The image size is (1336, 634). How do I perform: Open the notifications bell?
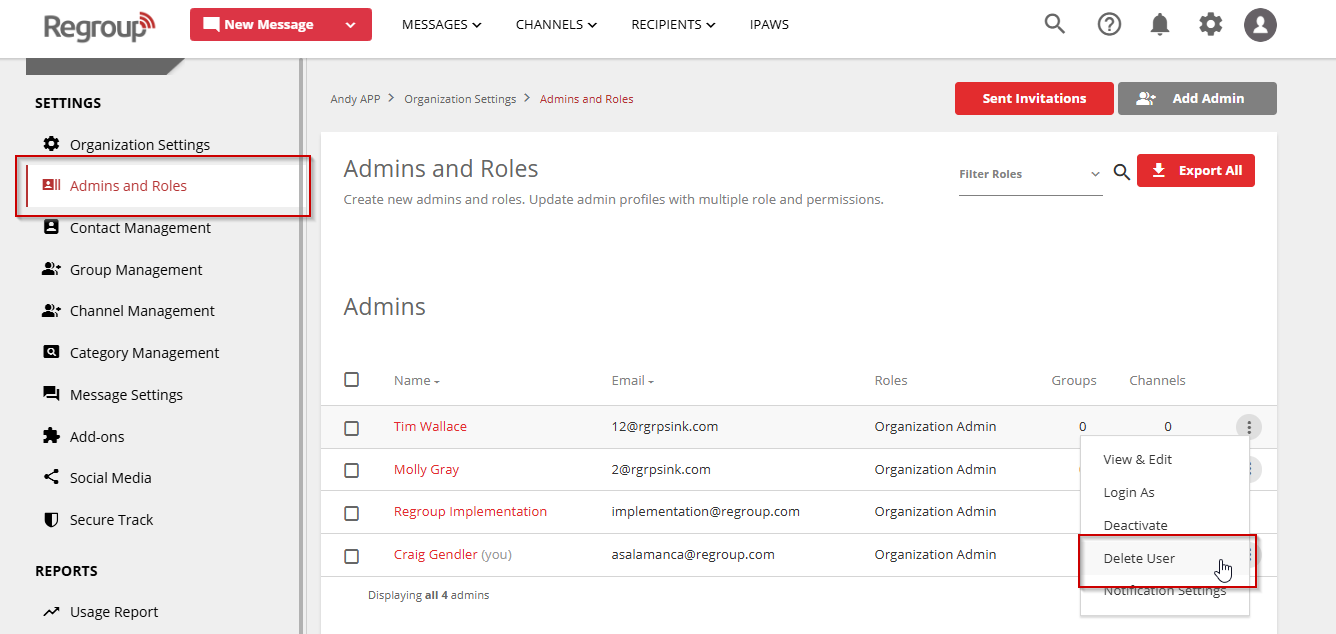(x=1160, y=25)
